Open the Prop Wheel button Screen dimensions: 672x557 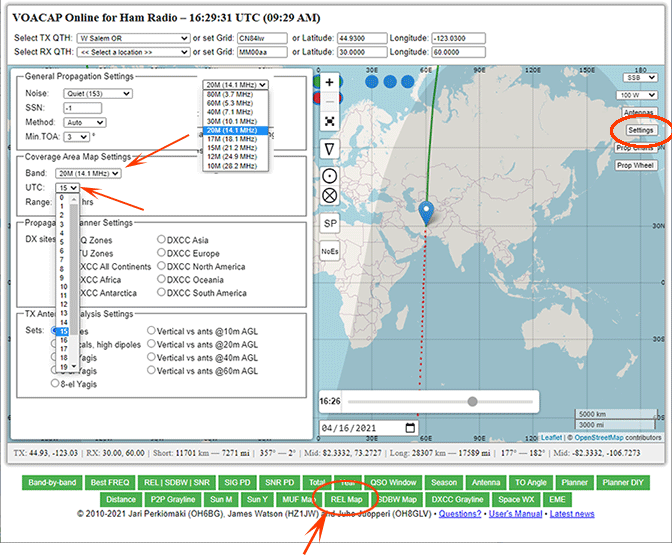coord(635,165)
